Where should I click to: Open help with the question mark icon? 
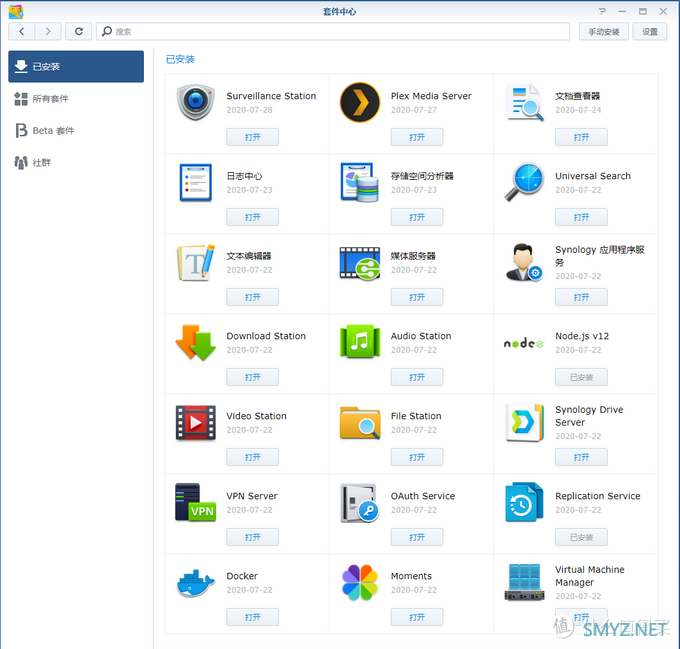point(602,11)
